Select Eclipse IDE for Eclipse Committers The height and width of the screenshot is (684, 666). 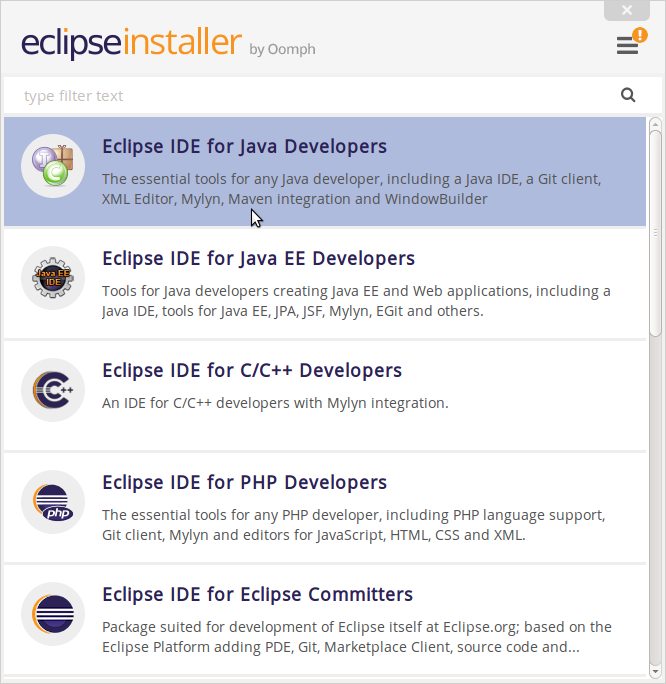(325, 620)
